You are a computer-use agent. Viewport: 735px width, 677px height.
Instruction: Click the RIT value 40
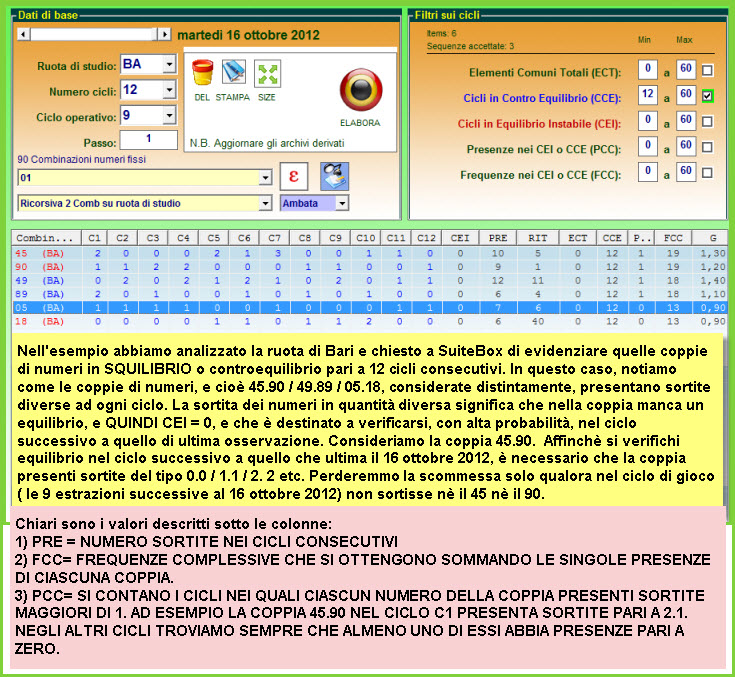[538, 321]
